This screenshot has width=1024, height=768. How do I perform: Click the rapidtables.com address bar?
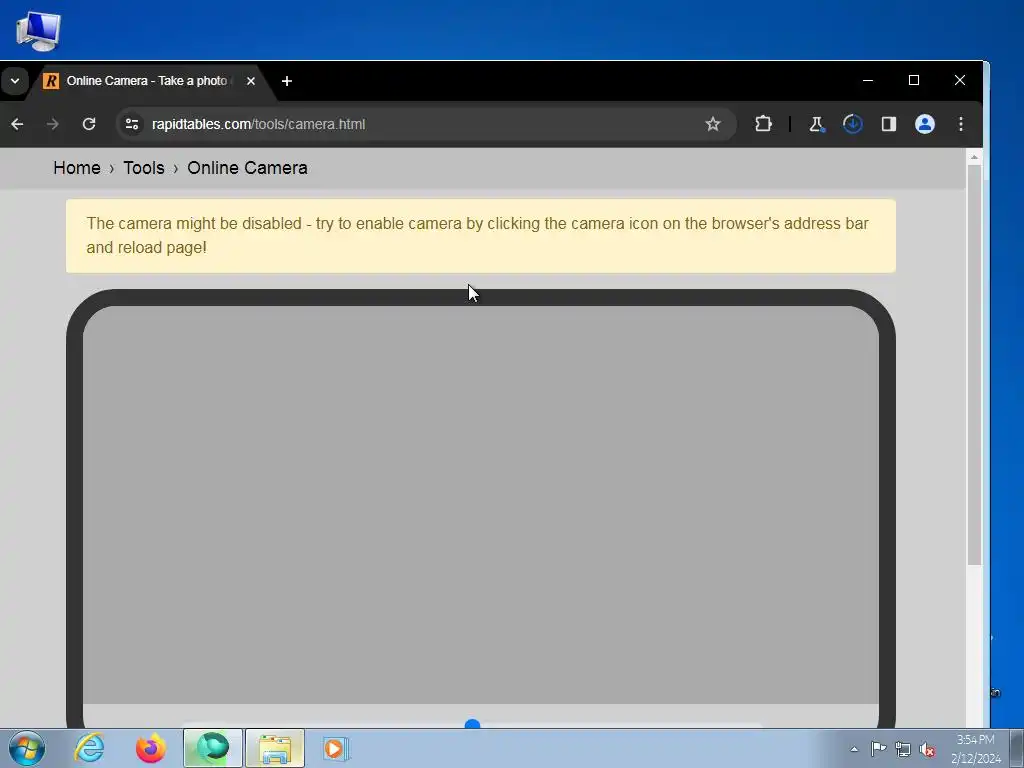426,124
